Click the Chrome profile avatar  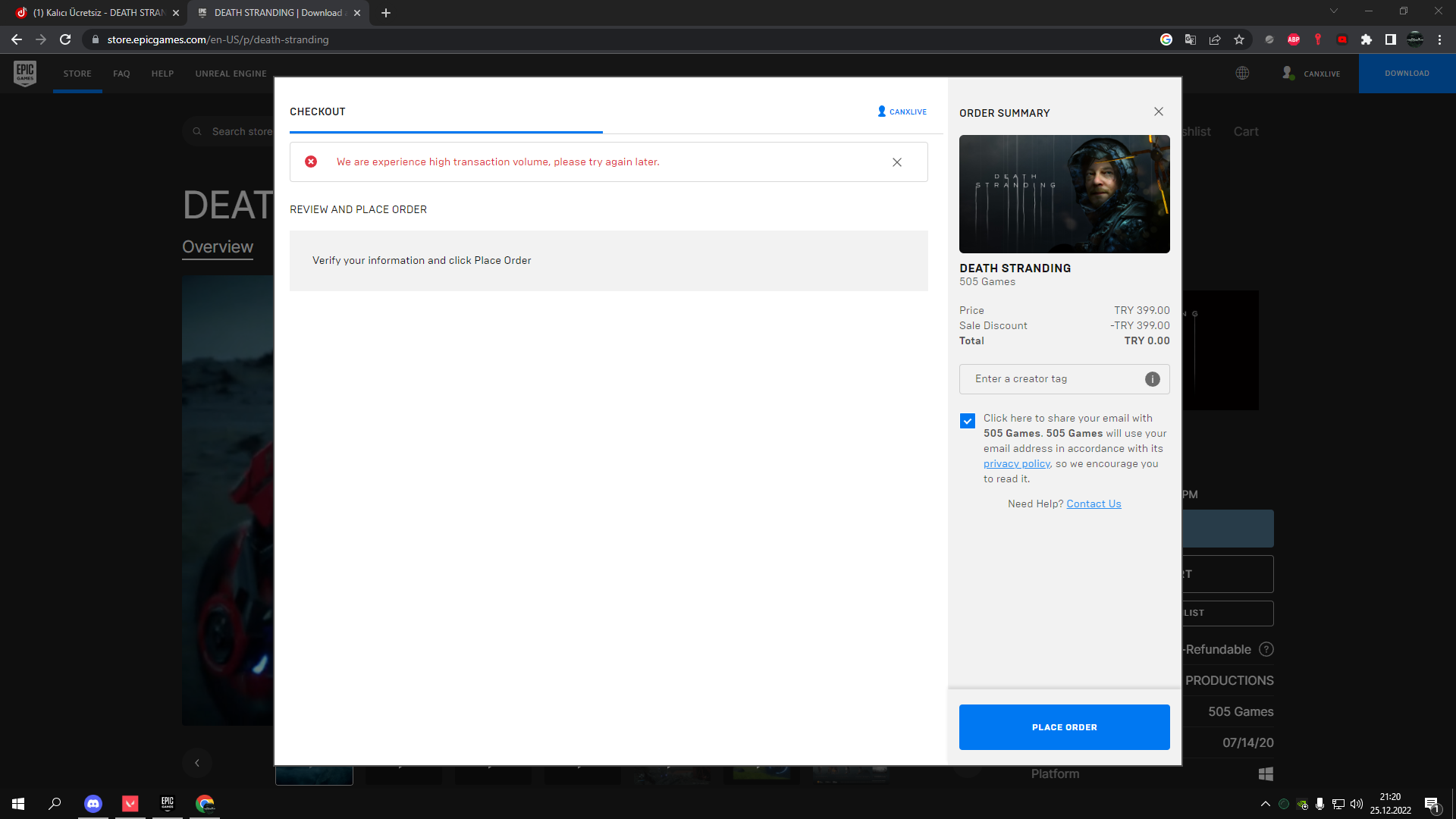(1415, 39)
